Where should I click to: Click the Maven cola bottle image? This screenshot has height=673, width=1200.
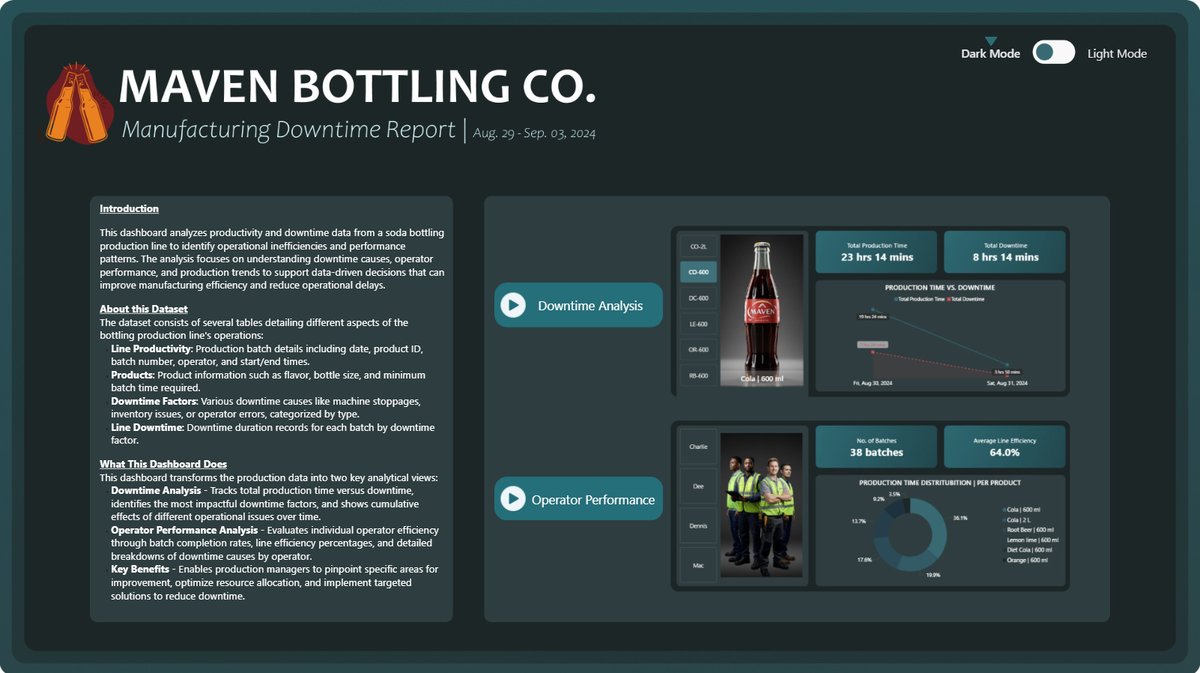[x=762, y=311]
